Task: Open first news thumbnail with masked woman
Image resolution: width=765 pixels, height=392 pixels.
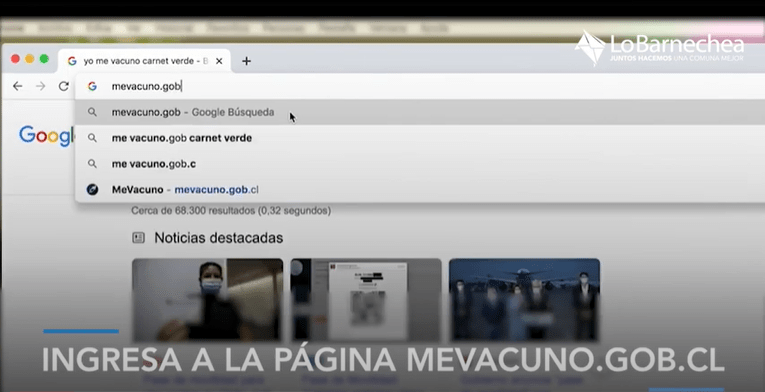Action: tap(207, 299)
